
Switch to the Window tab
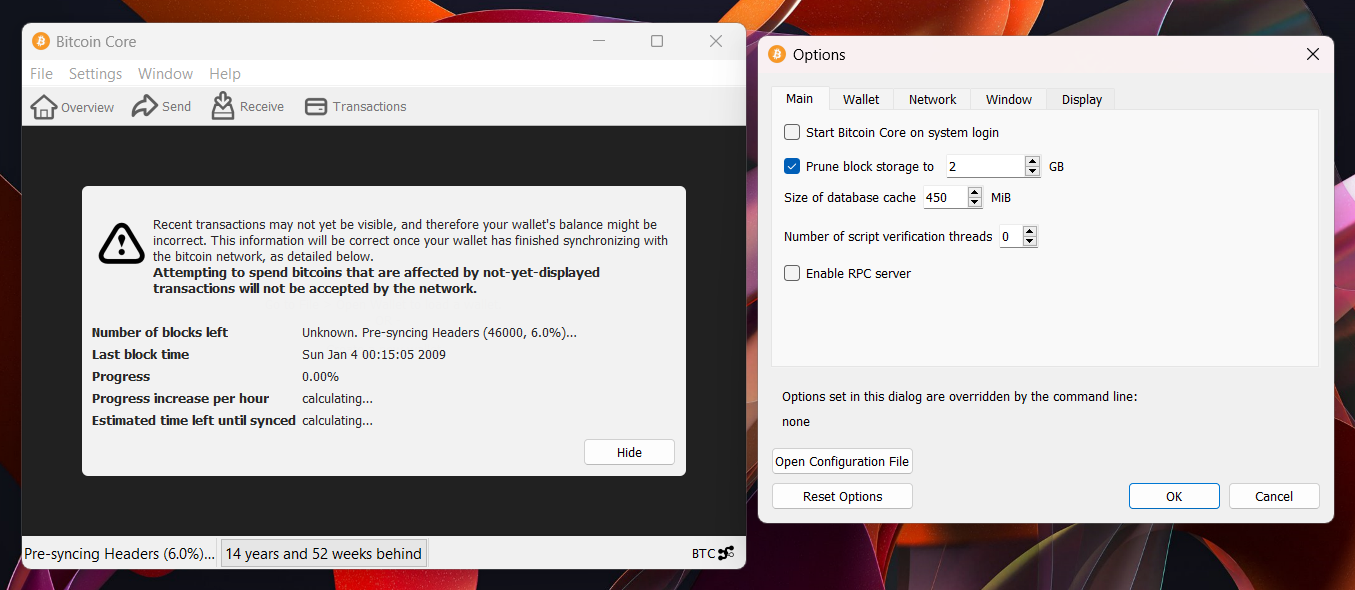pos(1009,99)
